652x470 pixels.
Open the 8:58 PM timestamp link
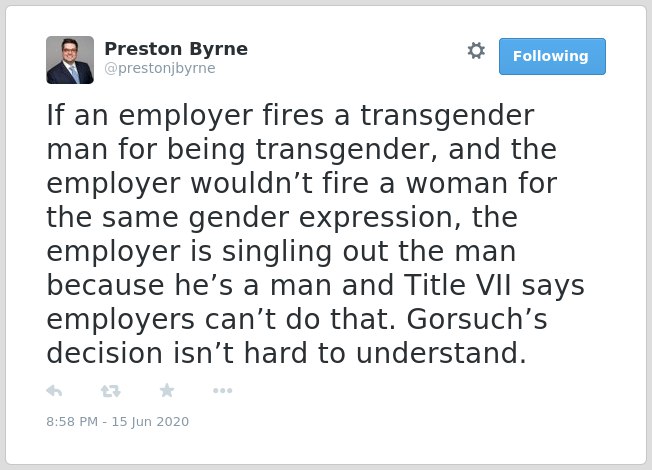[72, 422]
